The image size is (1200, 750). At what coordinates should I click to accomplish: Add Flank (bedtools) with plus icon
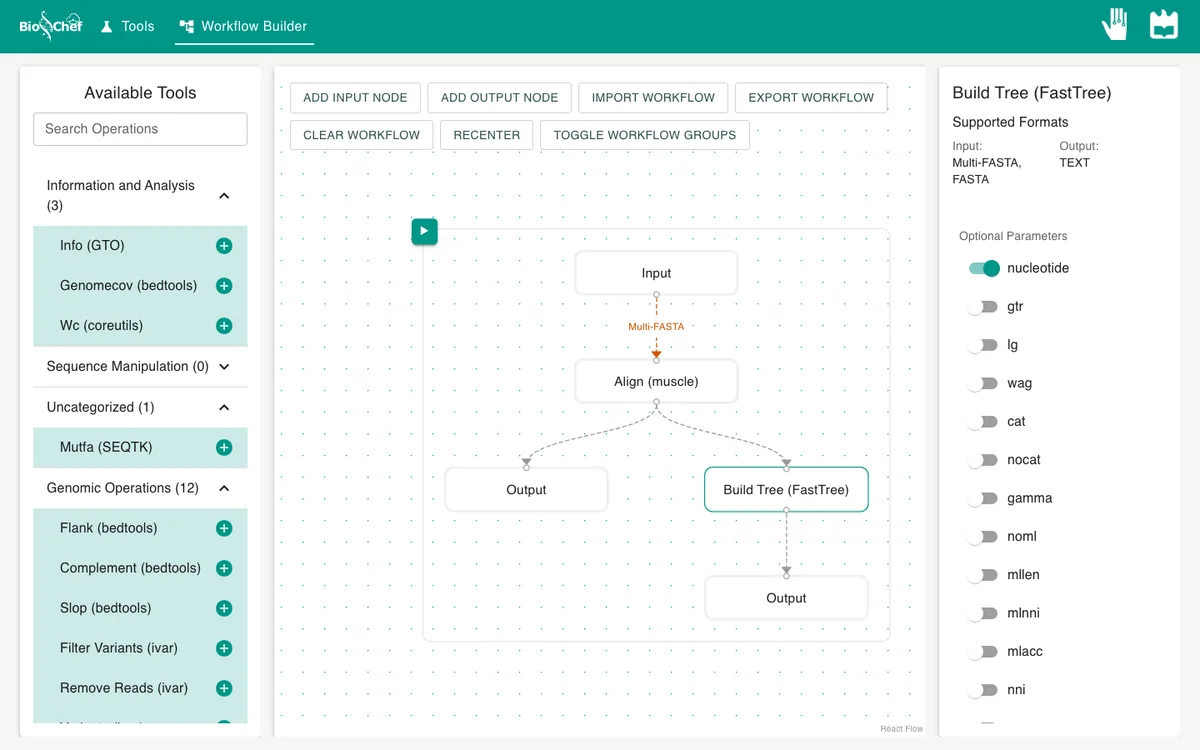click(x=224, y=528)
